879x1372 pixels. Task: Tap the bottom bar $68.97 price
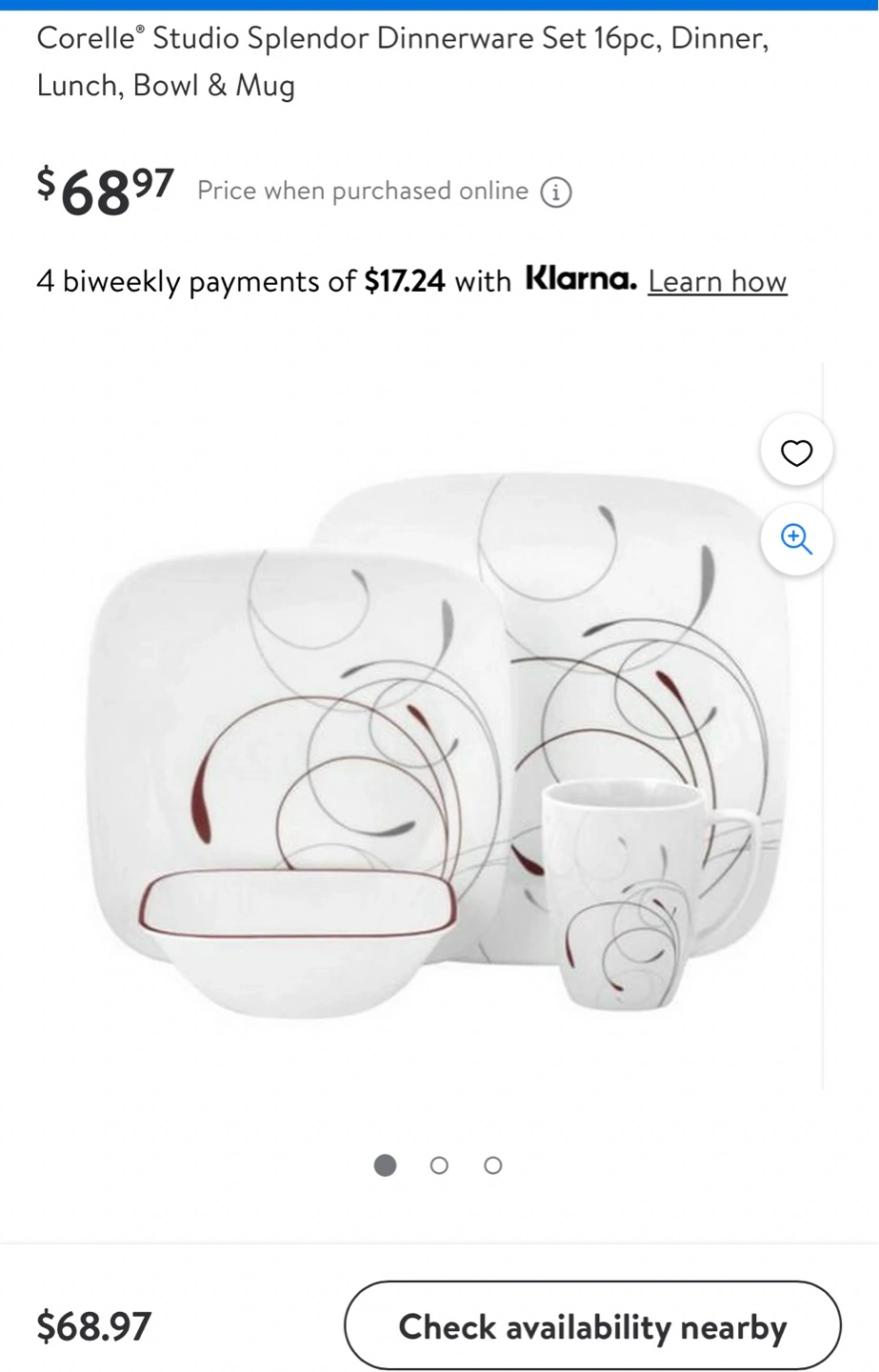[x=94, y=1326]
